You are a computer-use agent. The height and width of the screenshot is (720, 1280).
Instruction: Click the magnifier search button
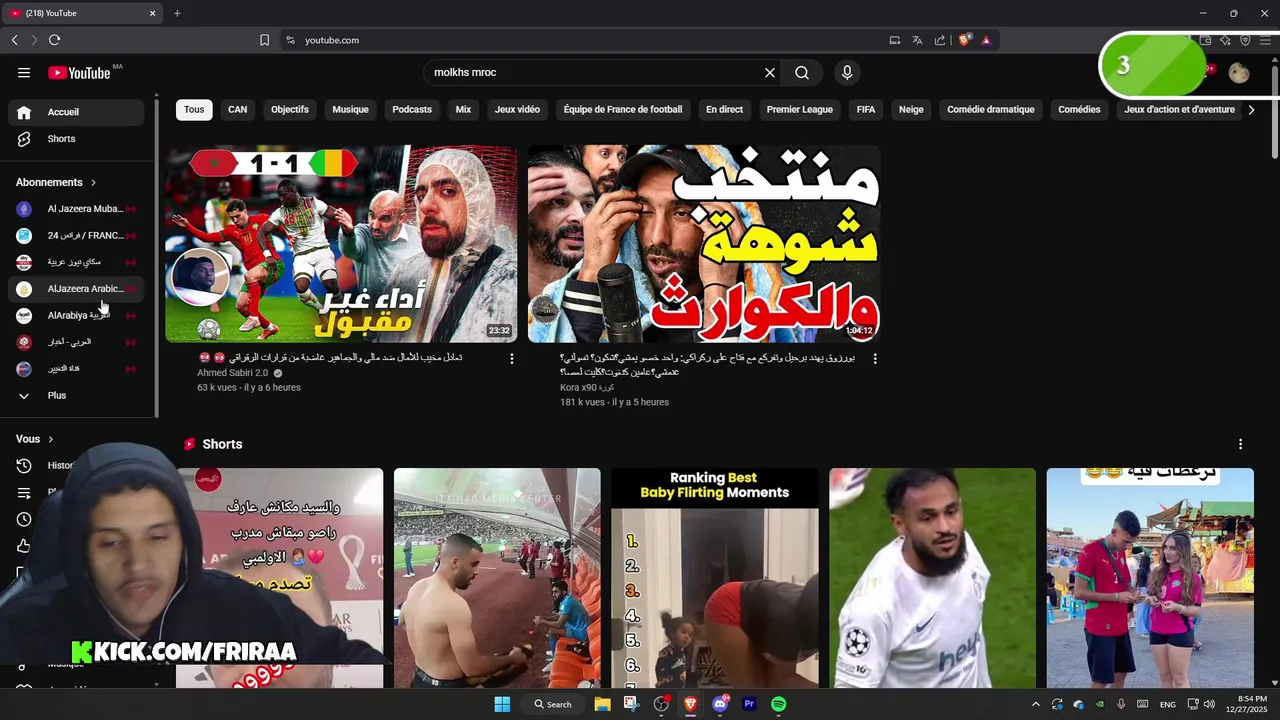click(x=802, y=72)
